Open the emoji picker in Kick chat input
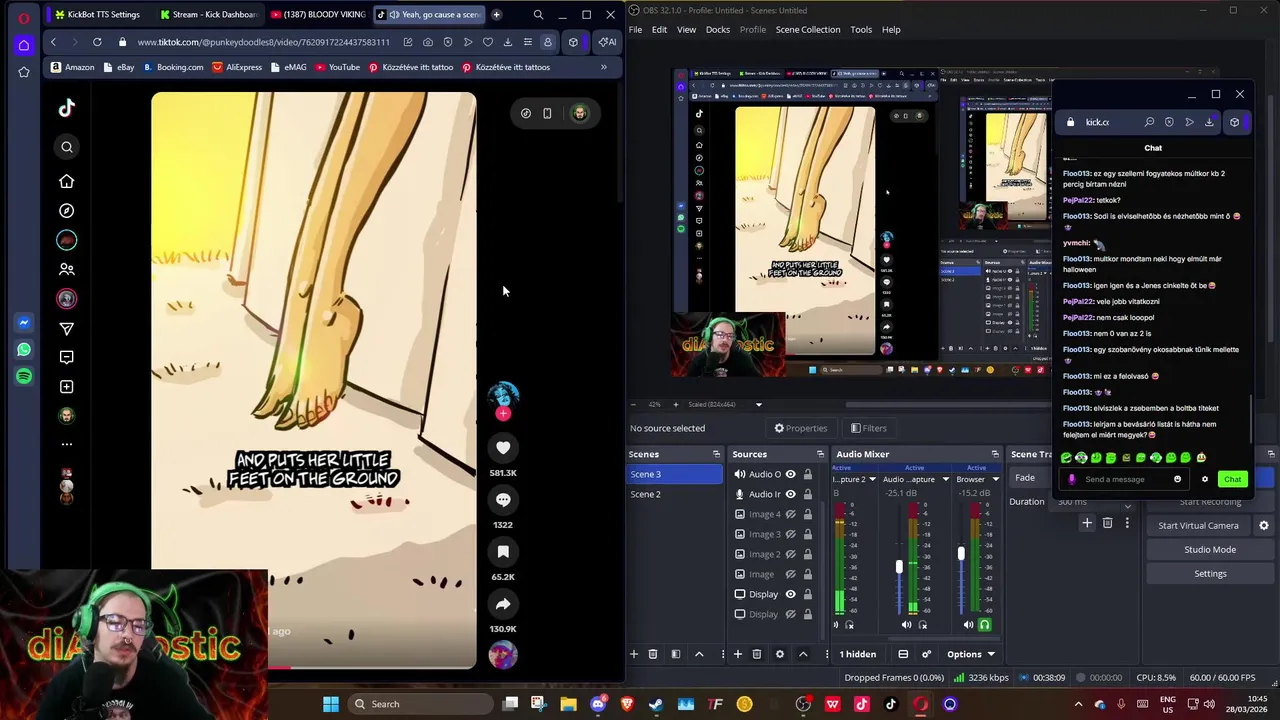The image size is (1280, 720). [1177, 479]
